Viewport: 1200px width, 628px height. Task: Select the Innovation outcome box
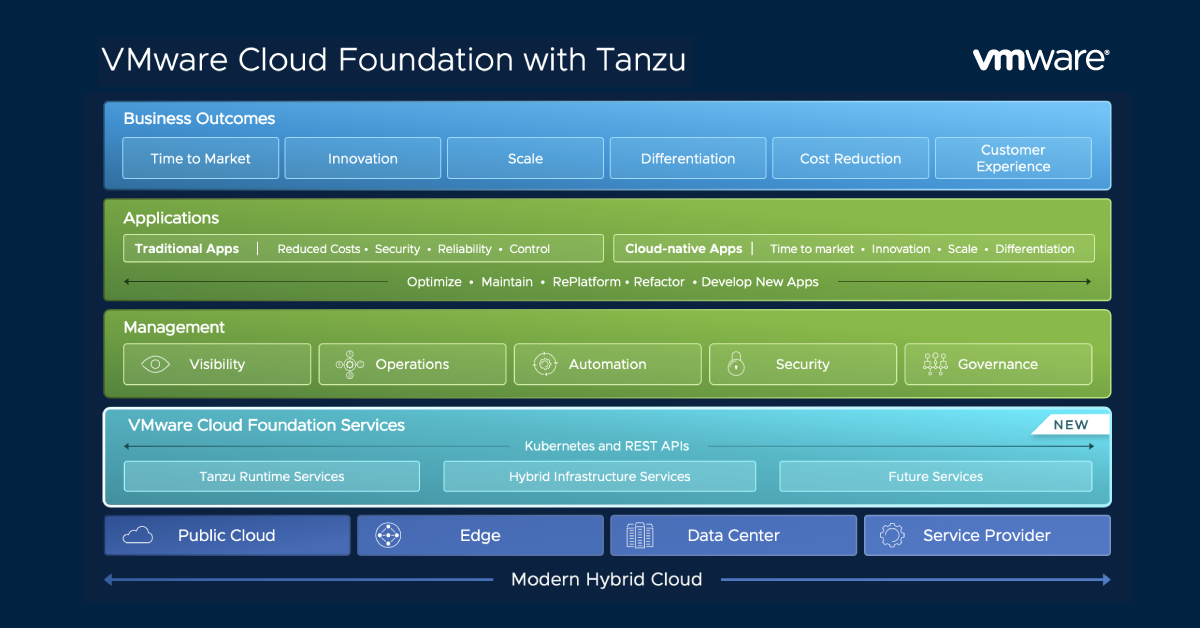click(x=363, y=158)
